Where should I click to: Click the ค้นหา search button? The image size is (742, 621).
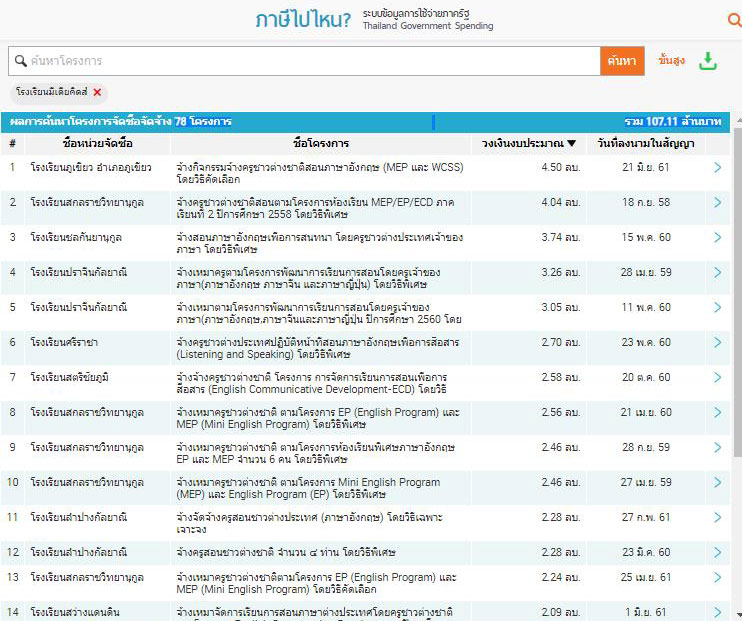coord(620,61)
